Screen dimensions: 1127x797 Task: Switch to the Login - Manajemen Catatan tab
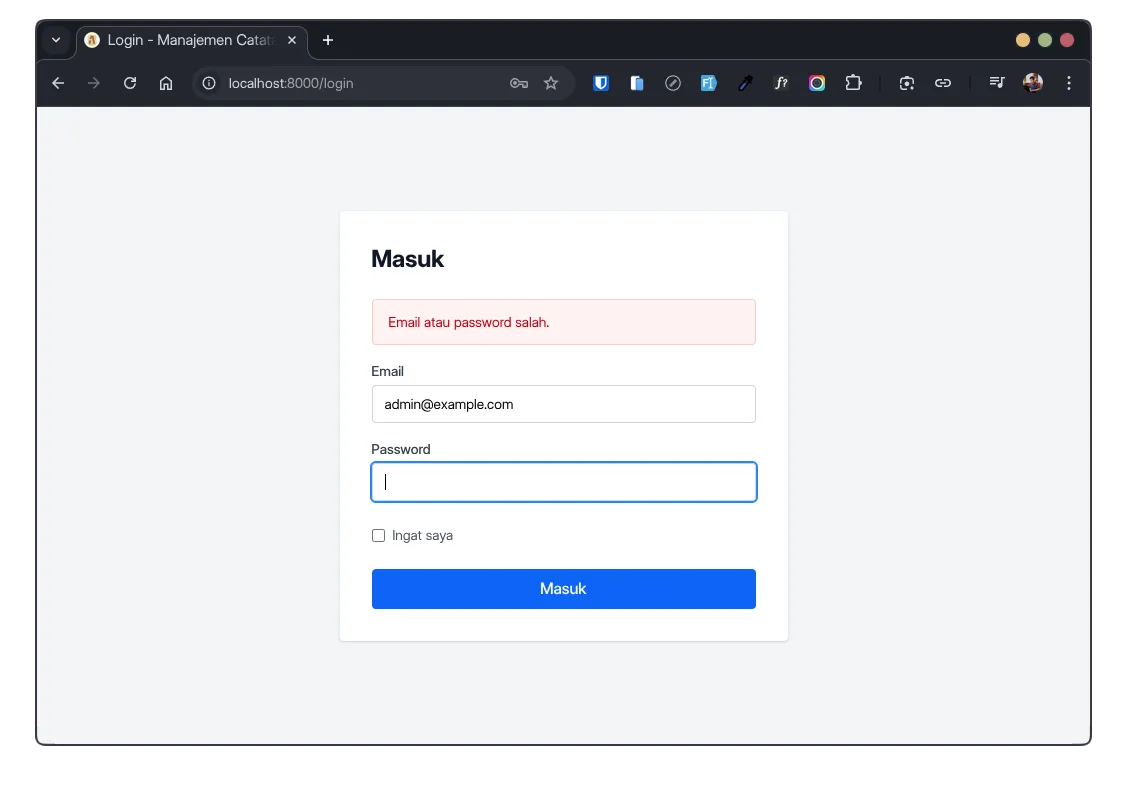click(190, 40)
